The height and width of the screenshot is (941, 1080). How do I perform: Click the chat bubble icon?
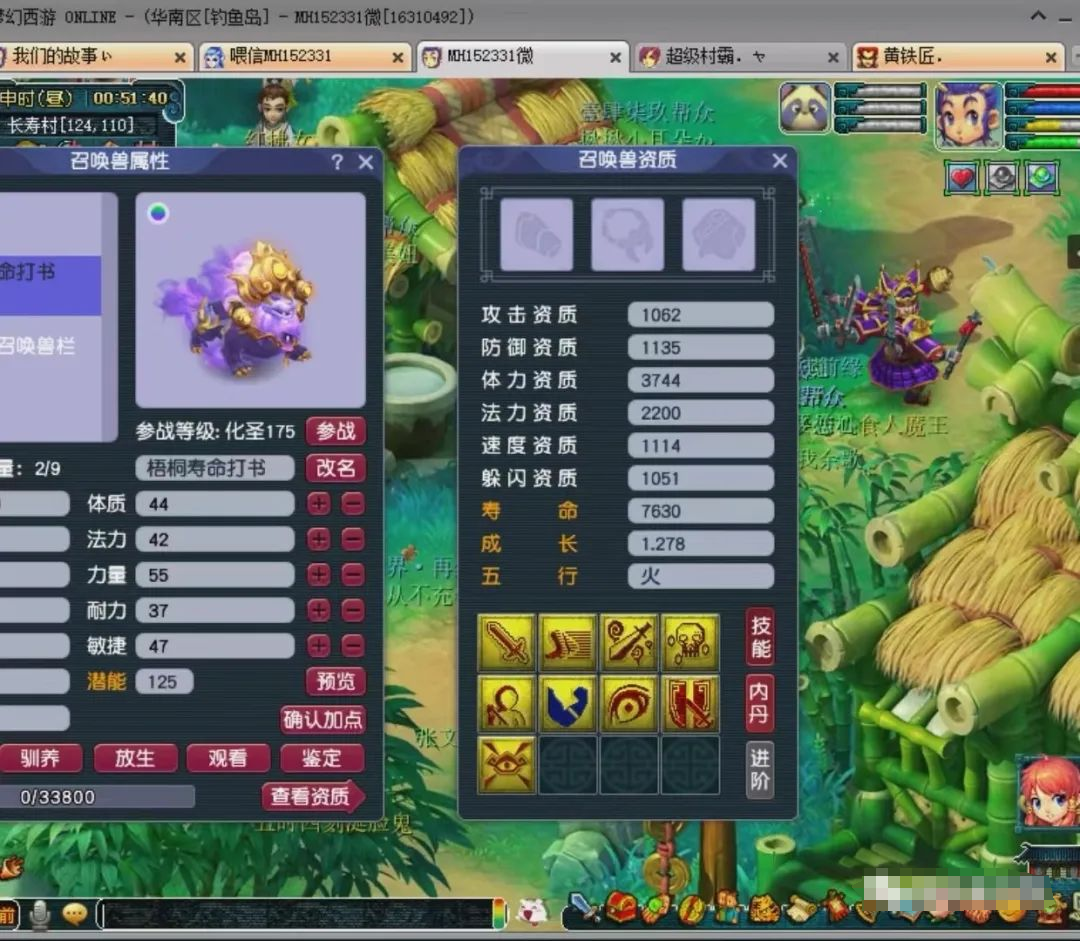pos(74,913)
